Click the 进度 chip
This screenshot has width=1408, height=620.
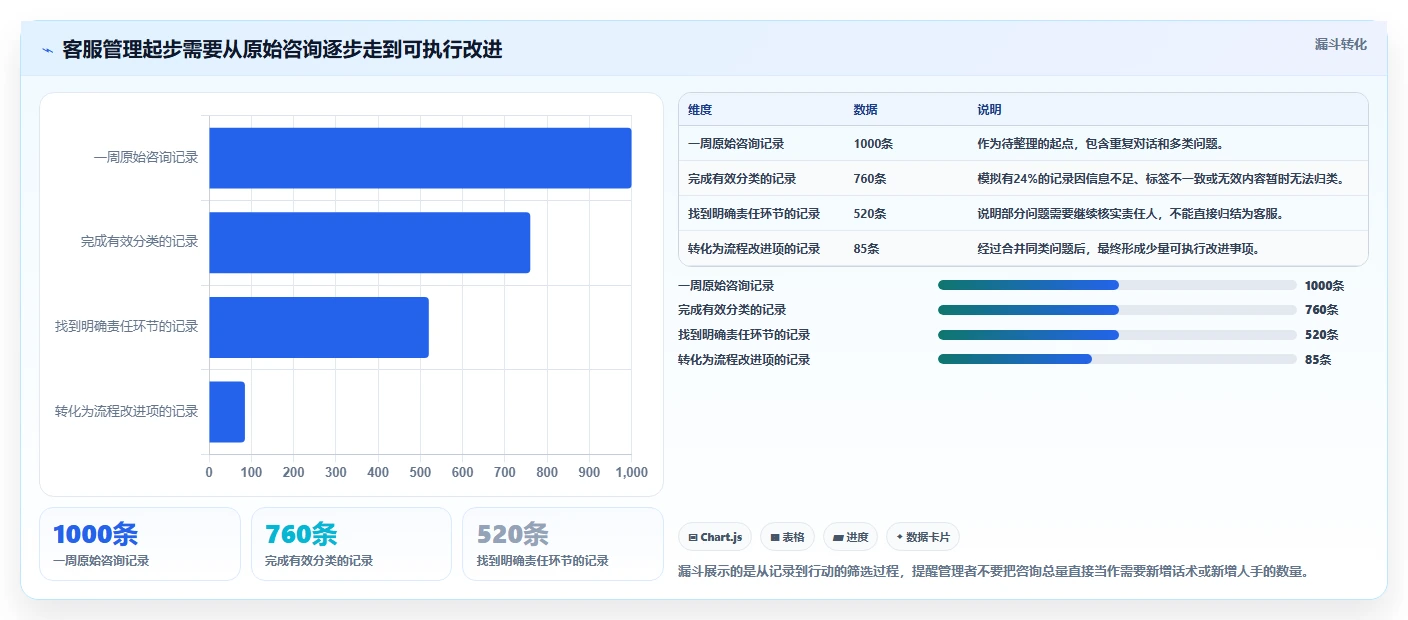[850, 537]
